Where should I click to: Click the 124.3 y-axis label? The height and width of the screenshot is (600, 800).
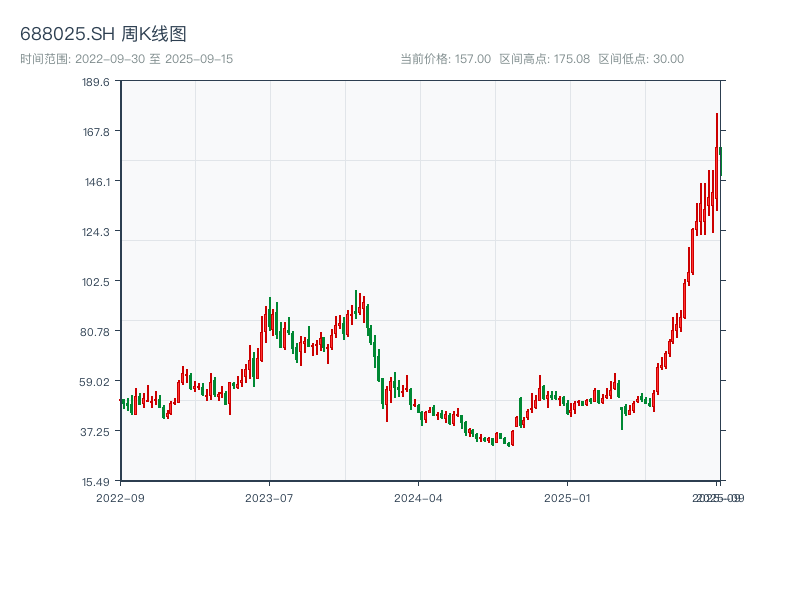96,232
